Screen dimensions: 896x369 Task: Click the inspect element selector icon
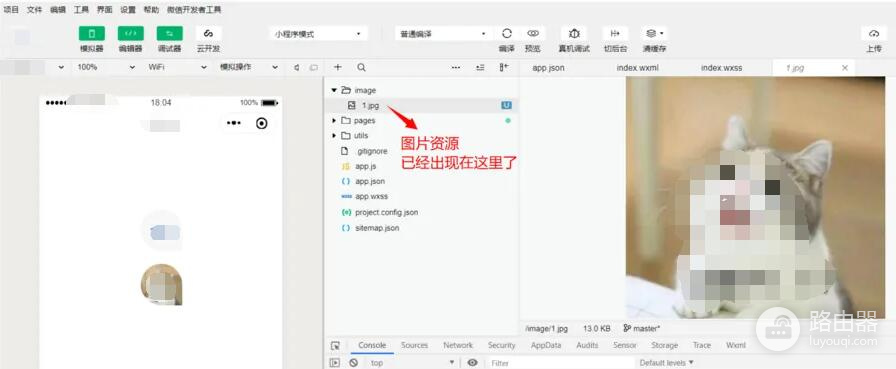tap(335, 346)
